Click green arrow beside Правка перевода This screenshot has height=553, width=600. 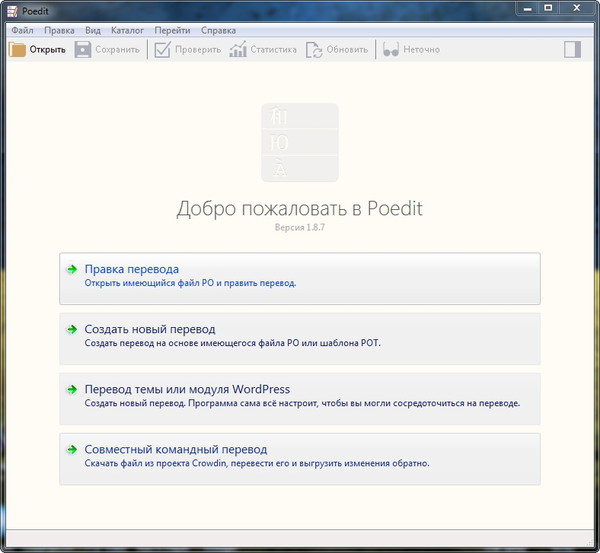72,269
